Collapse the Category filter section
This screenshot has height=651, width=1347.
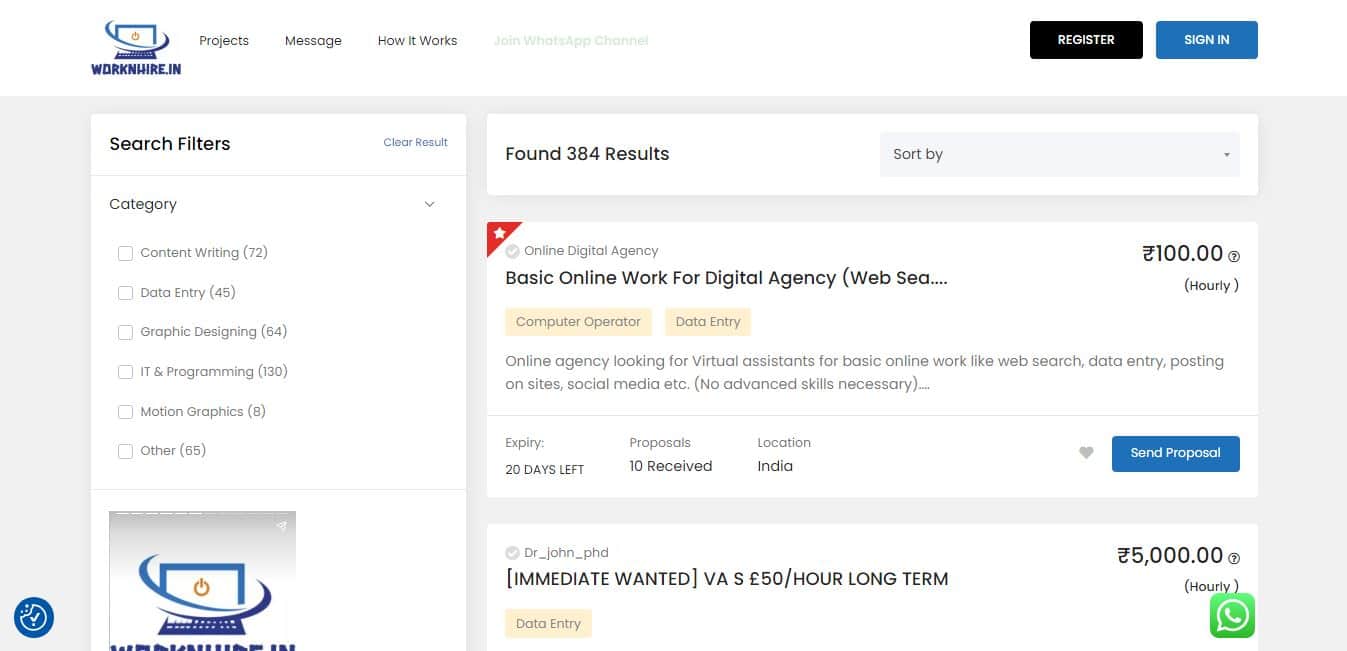click(429, 204)
